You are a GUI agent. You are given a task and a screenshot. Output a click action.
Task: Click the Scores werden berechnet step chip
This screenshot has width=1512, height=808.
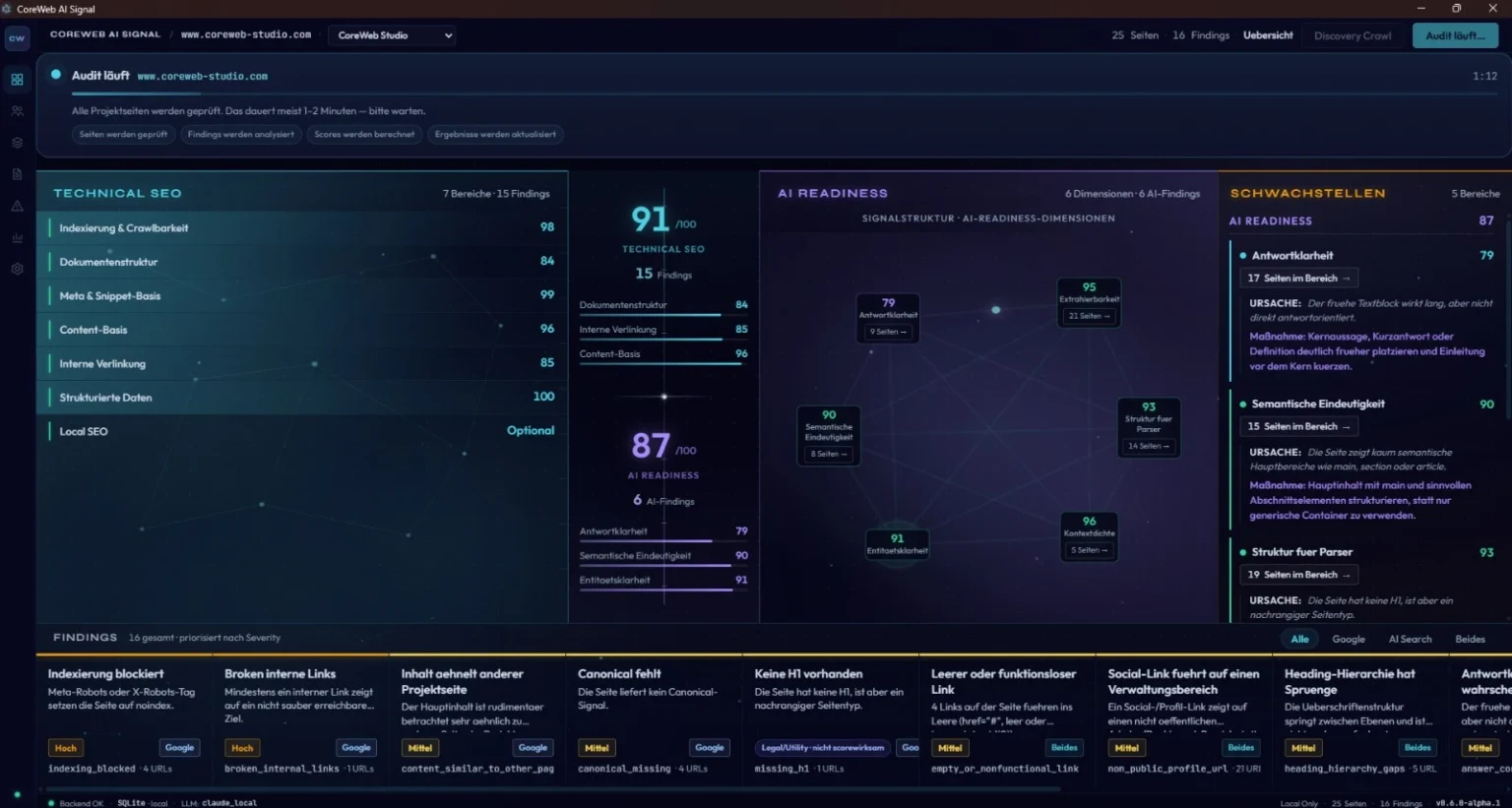[x=364, y=135]
